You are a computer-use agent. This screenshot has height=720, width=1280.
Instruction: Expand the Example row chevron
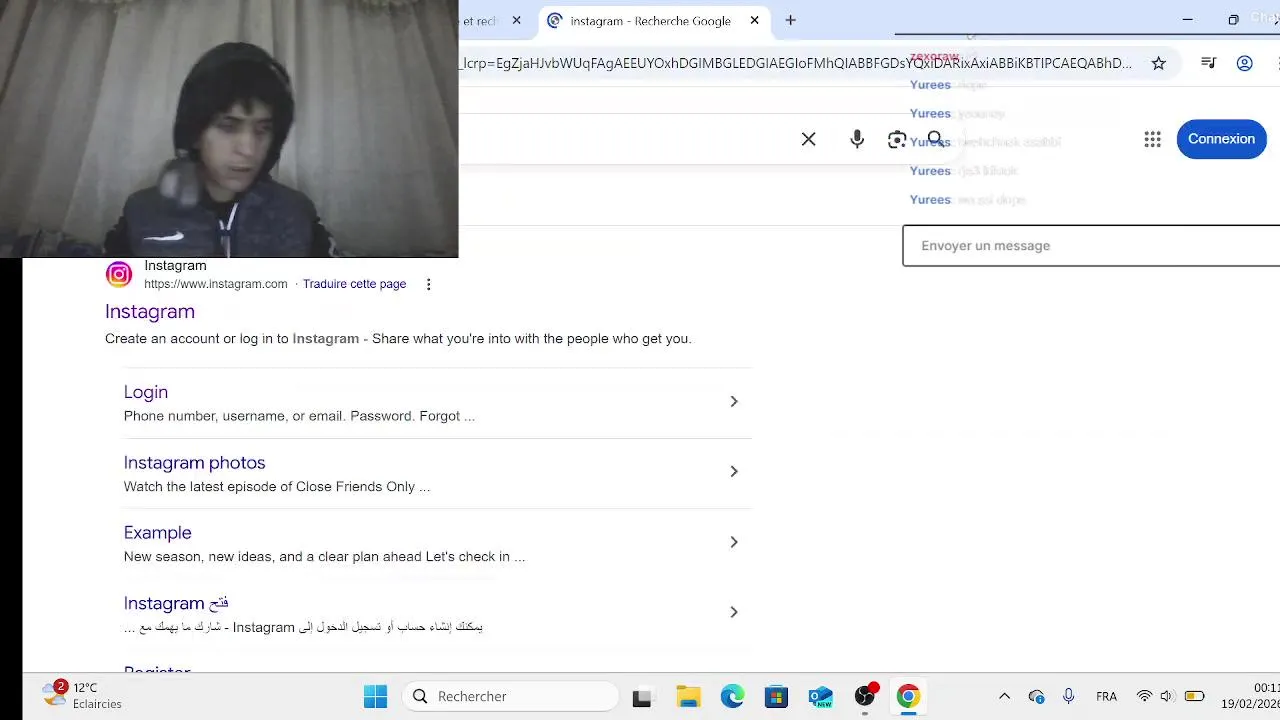point(733,541)
